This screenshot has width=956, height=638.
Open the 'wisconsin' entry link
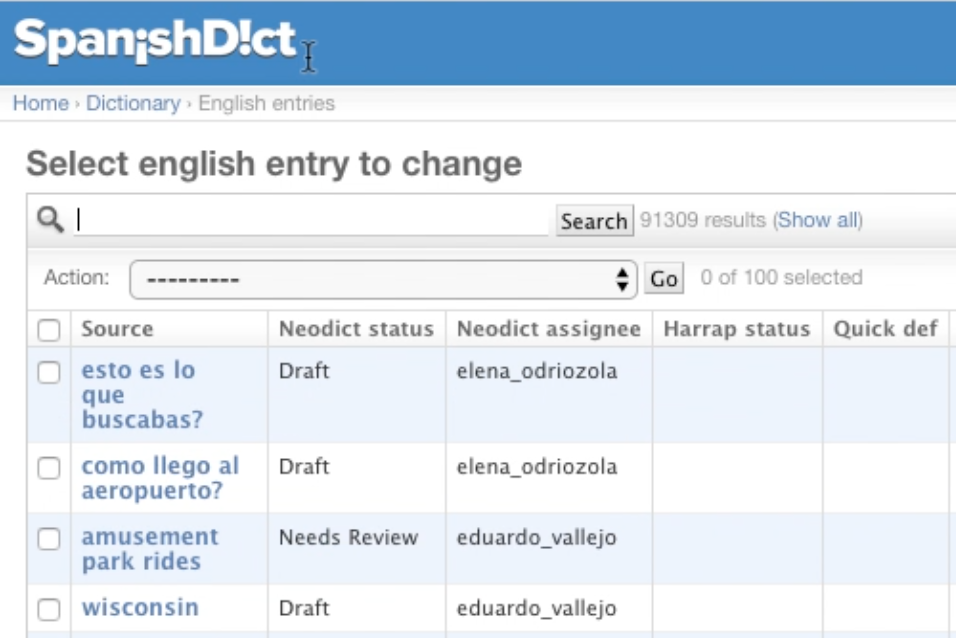pyautogui.click(x=140, y=607)
